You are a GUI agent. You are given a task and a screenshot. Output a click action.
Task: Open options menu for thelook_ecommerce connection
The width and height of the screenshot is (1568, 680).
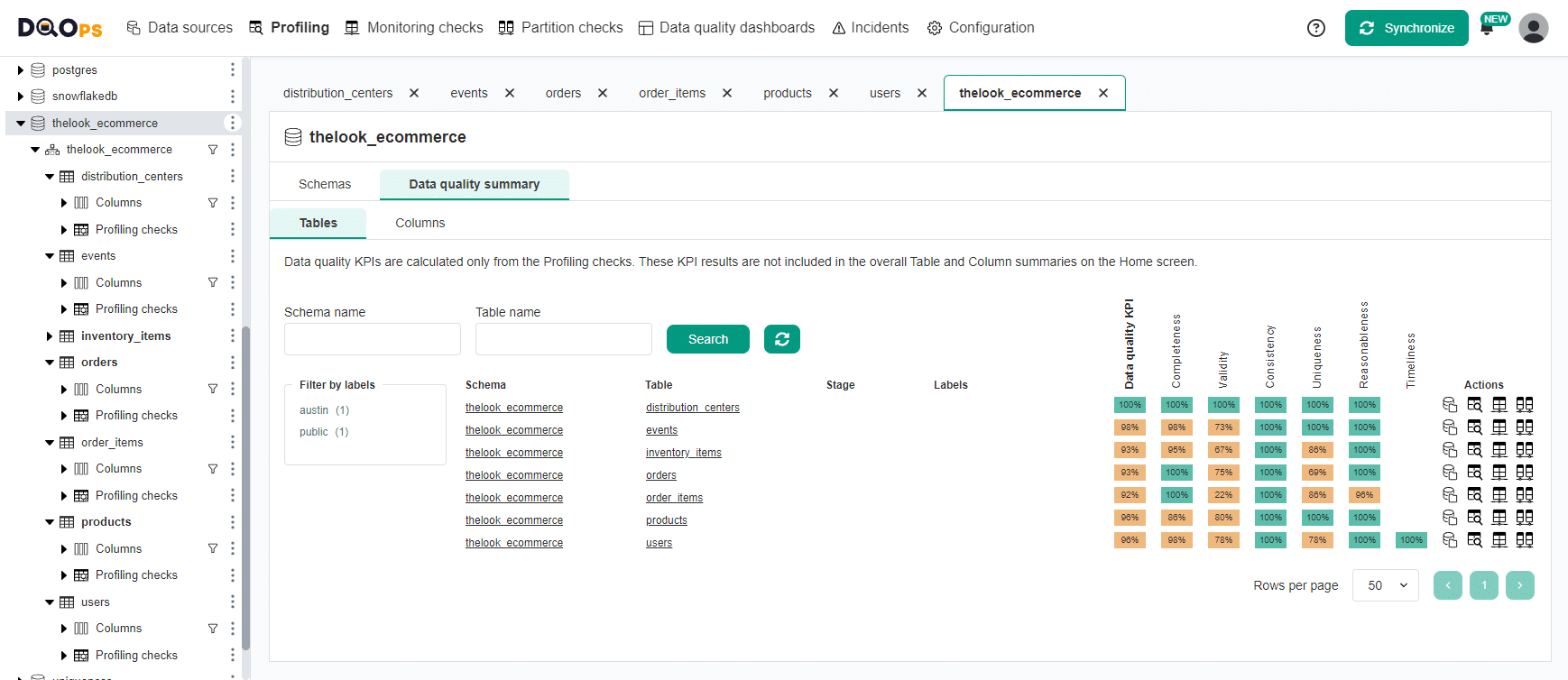[x=233, y=123]
